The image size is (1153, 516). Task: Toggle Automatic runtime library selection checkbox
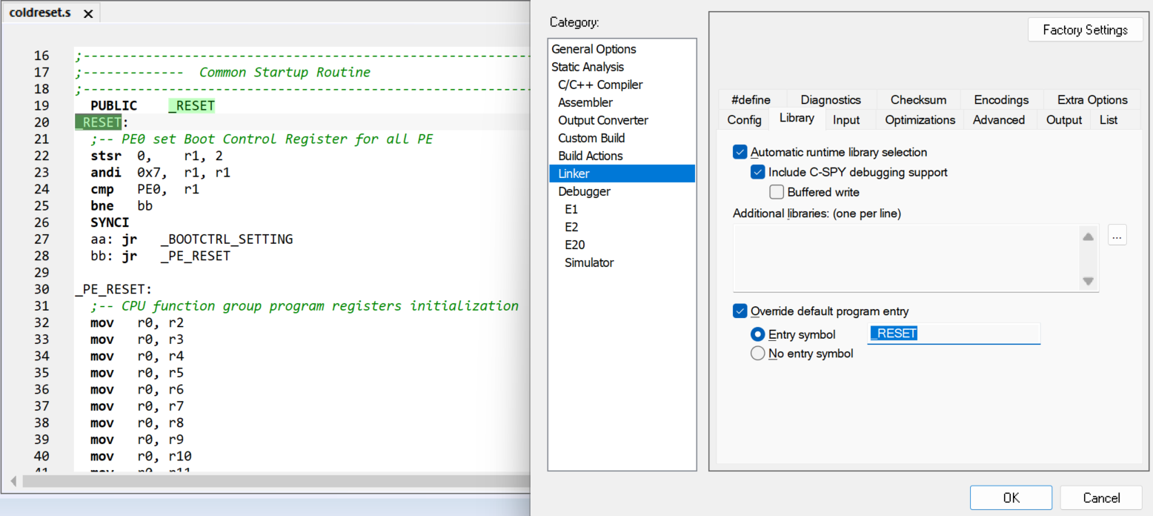tap(740, 152)
